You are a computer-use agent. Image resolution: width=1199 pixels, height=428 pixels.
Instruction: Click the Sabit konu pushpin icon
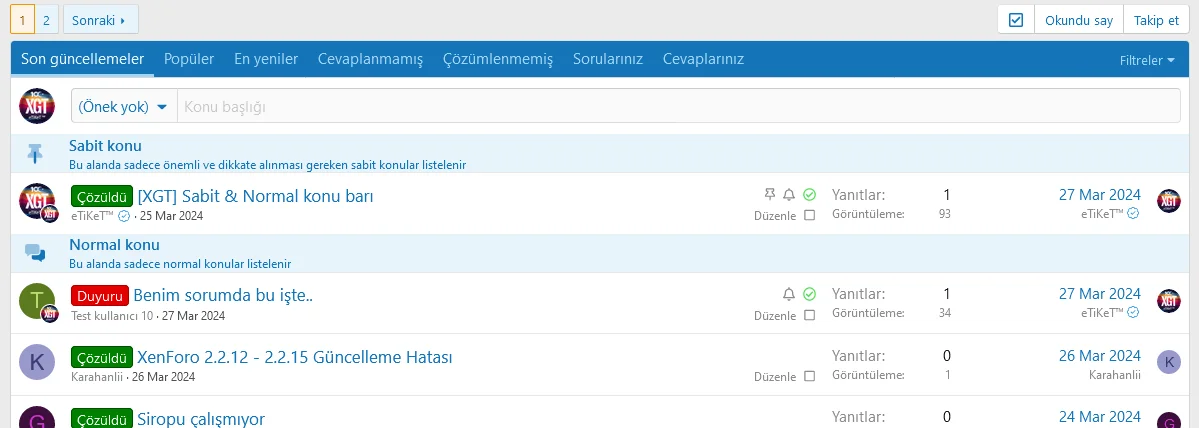click(36, 154)
